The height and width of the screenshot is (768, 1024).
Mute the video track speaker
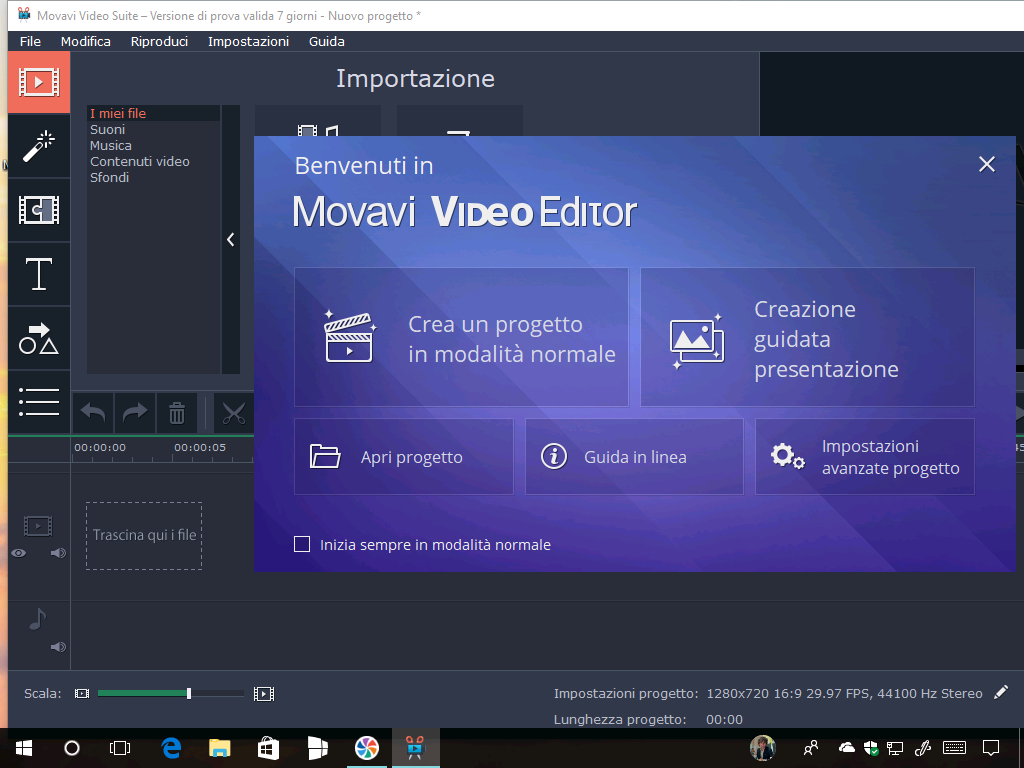point(58,553)
